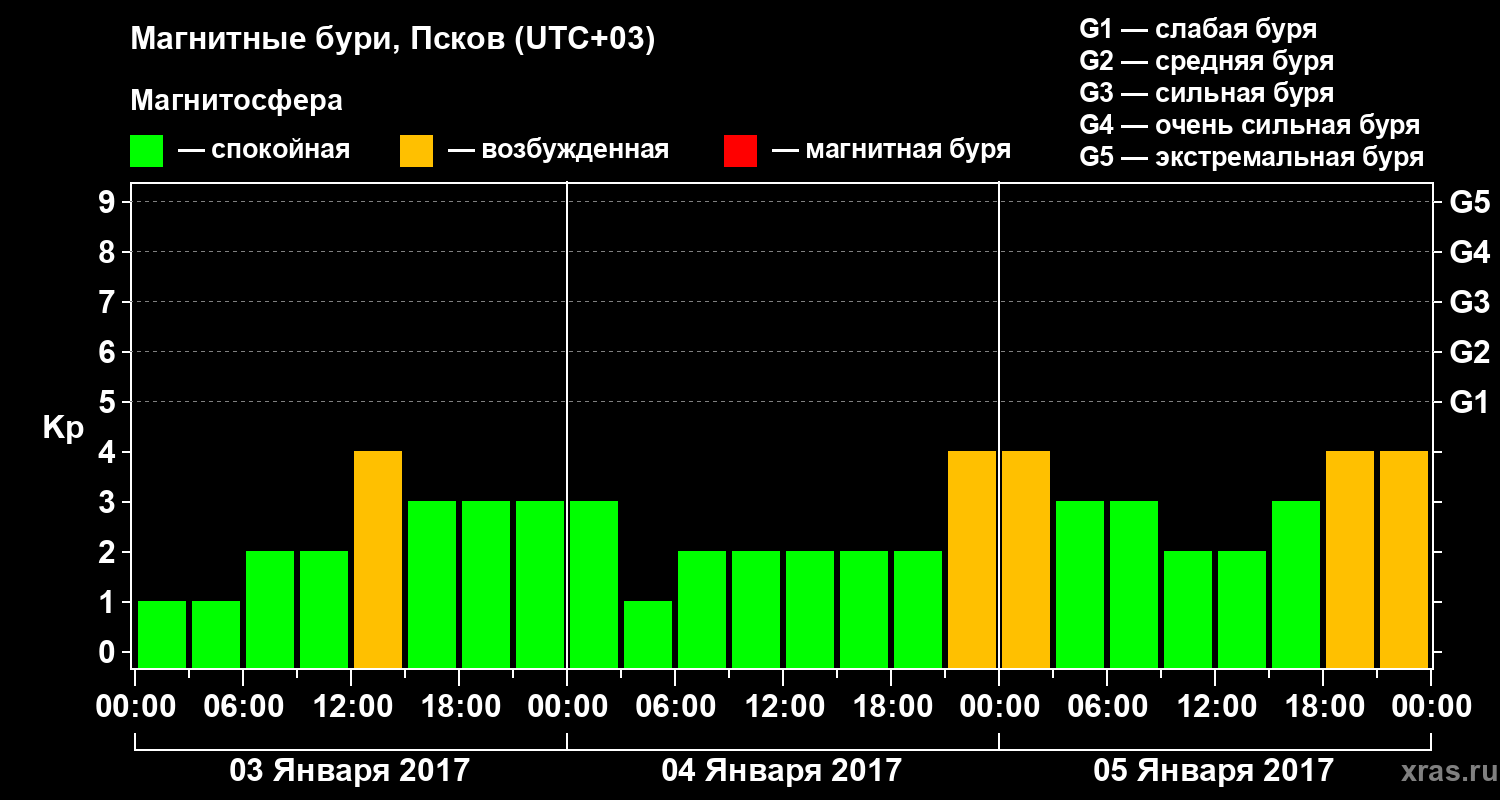Click the '— возбужденная' legend label
Viewport: 1500px width, 800px height.
tap(559, 150)
